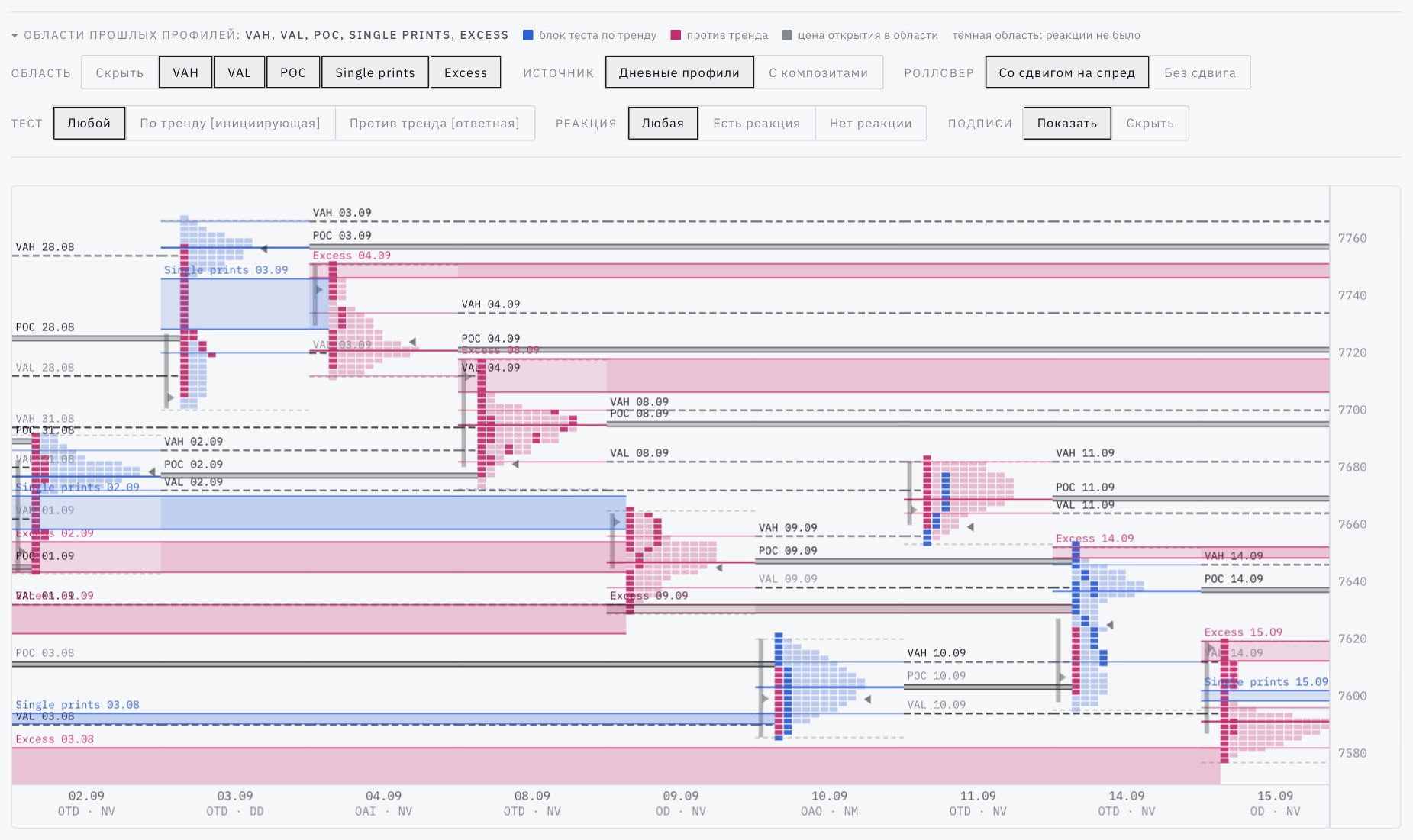Select Любая reaction filter
The width and height of the screenshot is (1413, 840).
(x=663, y=123)
